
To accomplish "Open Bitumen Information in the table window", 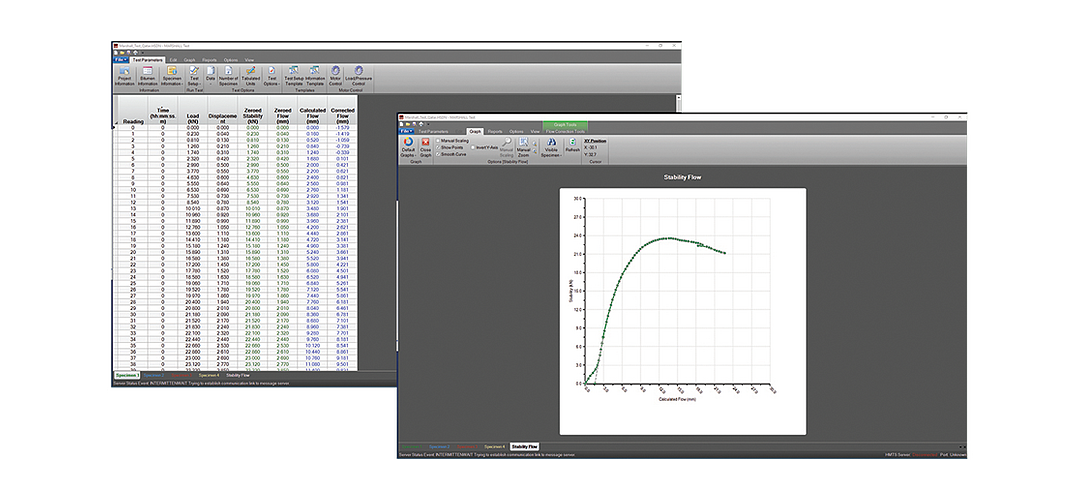I will 147,75.
